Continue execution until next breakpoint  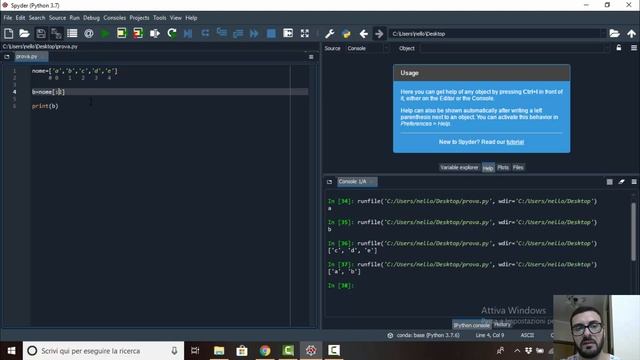point(254,33)
